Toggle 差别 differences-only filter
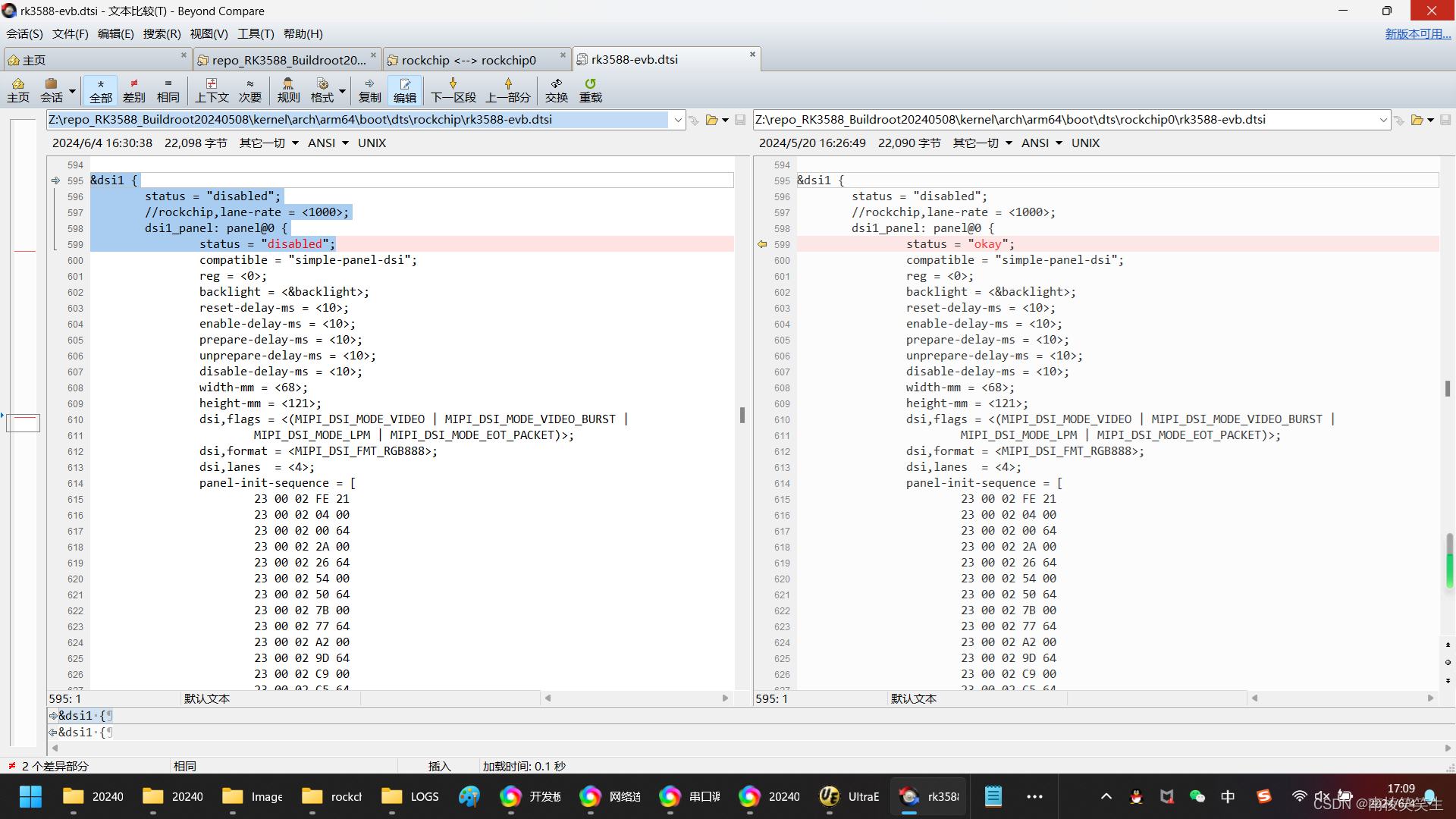Viewport: 1456px width, 819px height. point(134,89)
